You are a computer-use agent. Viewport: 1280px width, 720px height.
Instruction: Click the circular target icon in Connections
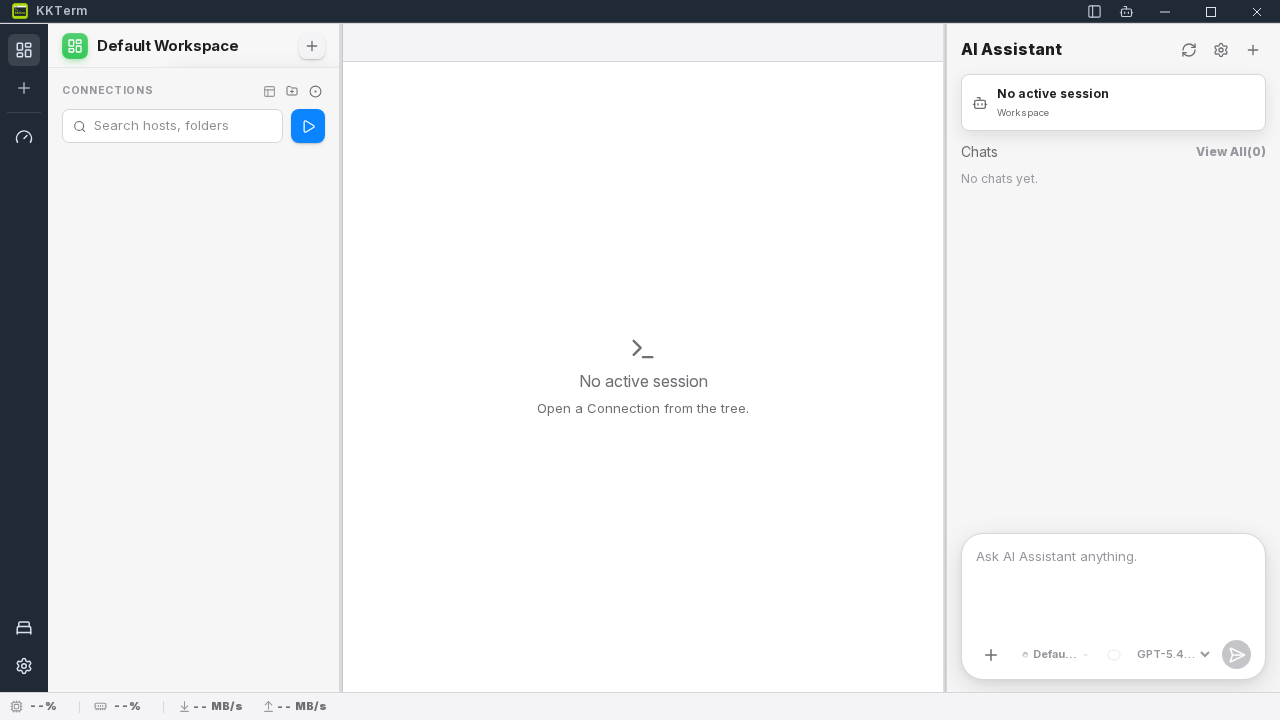click(x=315, y=91)
